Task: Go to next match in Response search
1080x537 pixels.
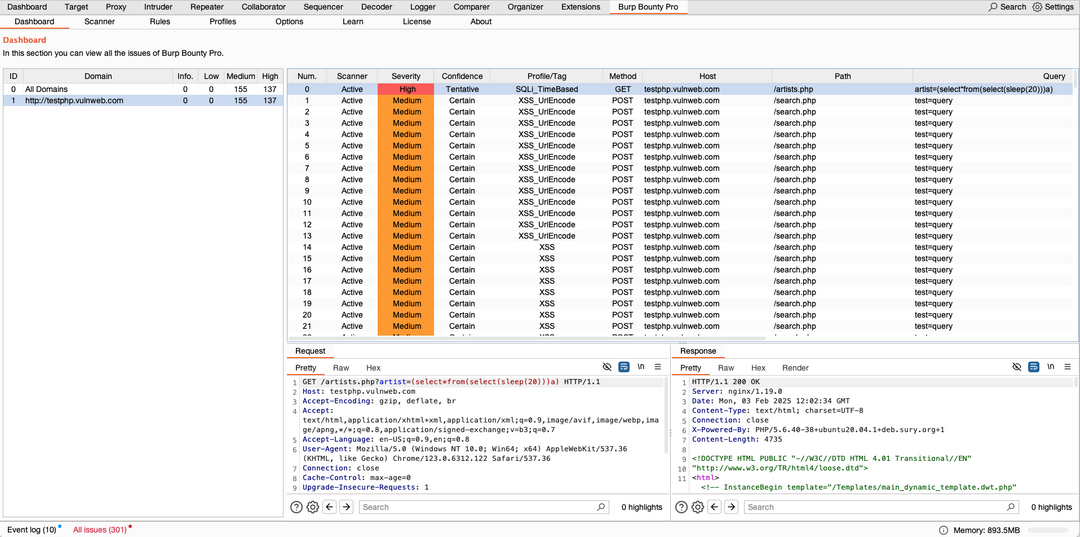Action: pyautogui.click(x=729, y=507)
